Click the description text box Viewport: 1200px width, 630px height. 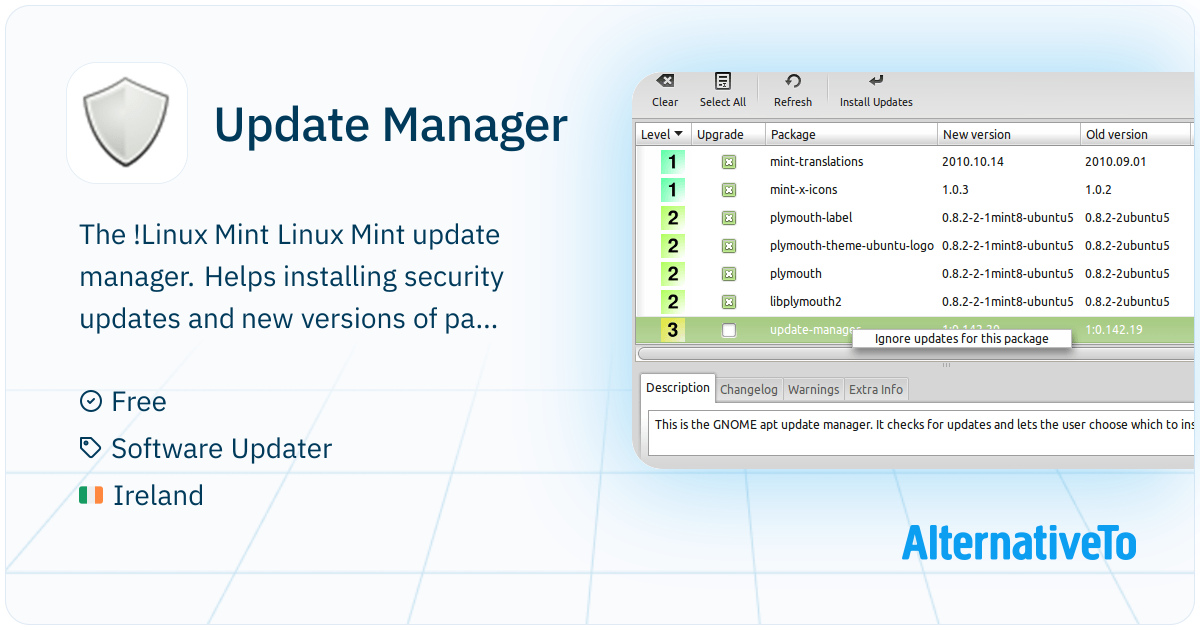(x=921, y=435)
